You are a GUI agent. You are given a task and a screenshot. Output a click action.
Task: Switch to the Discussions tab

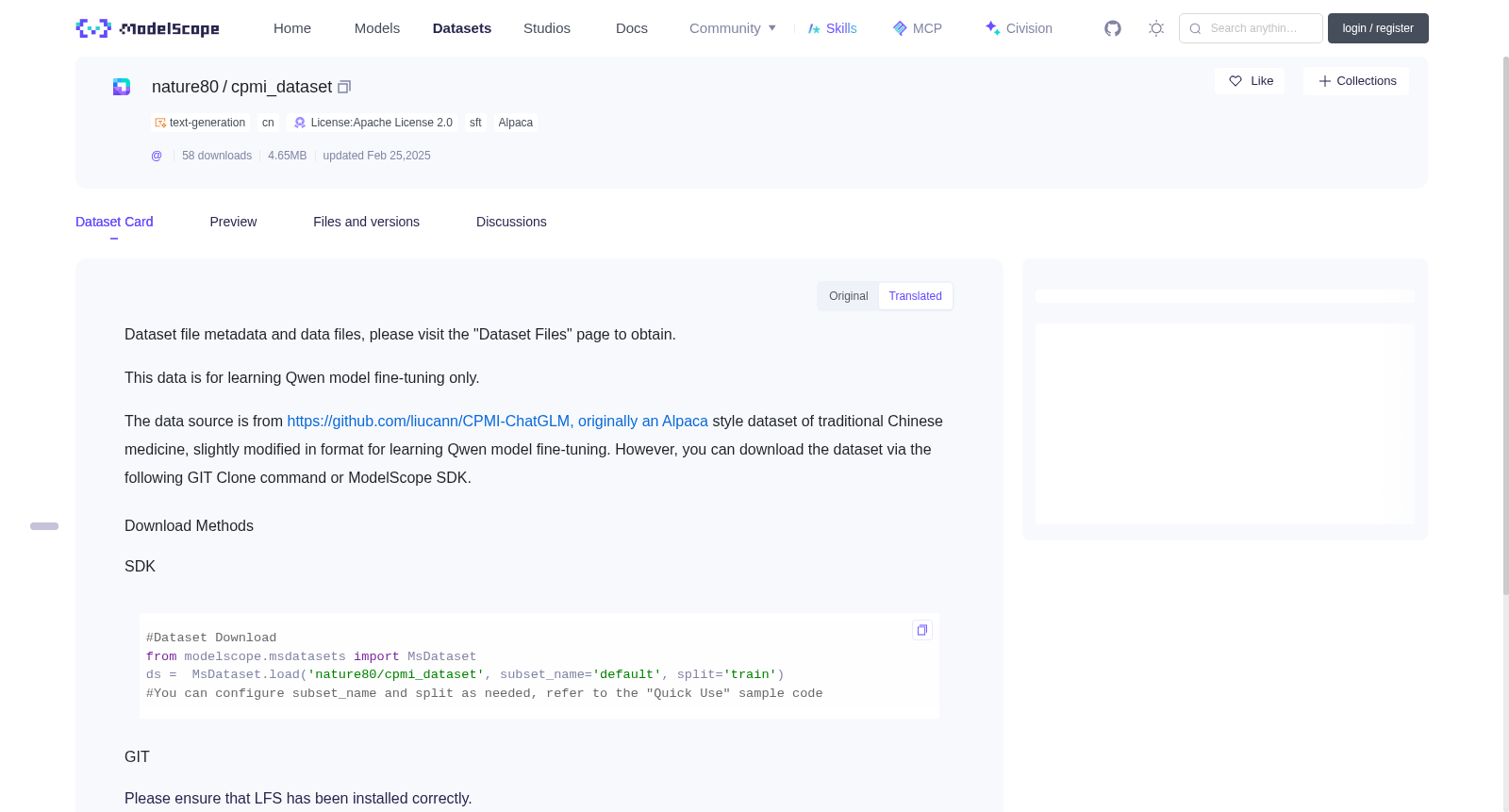(511, 222)
